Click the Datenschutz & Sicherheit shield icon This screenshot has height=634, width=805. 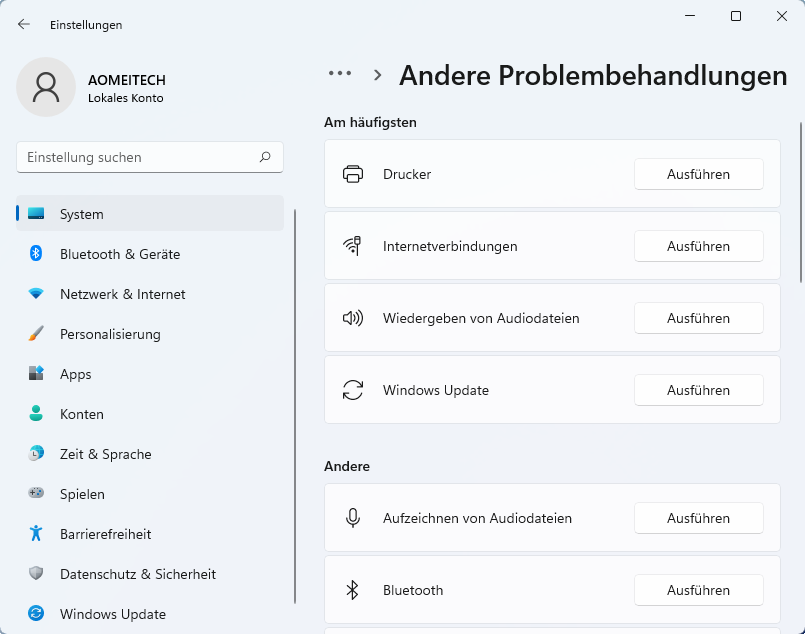pos(36,574)
